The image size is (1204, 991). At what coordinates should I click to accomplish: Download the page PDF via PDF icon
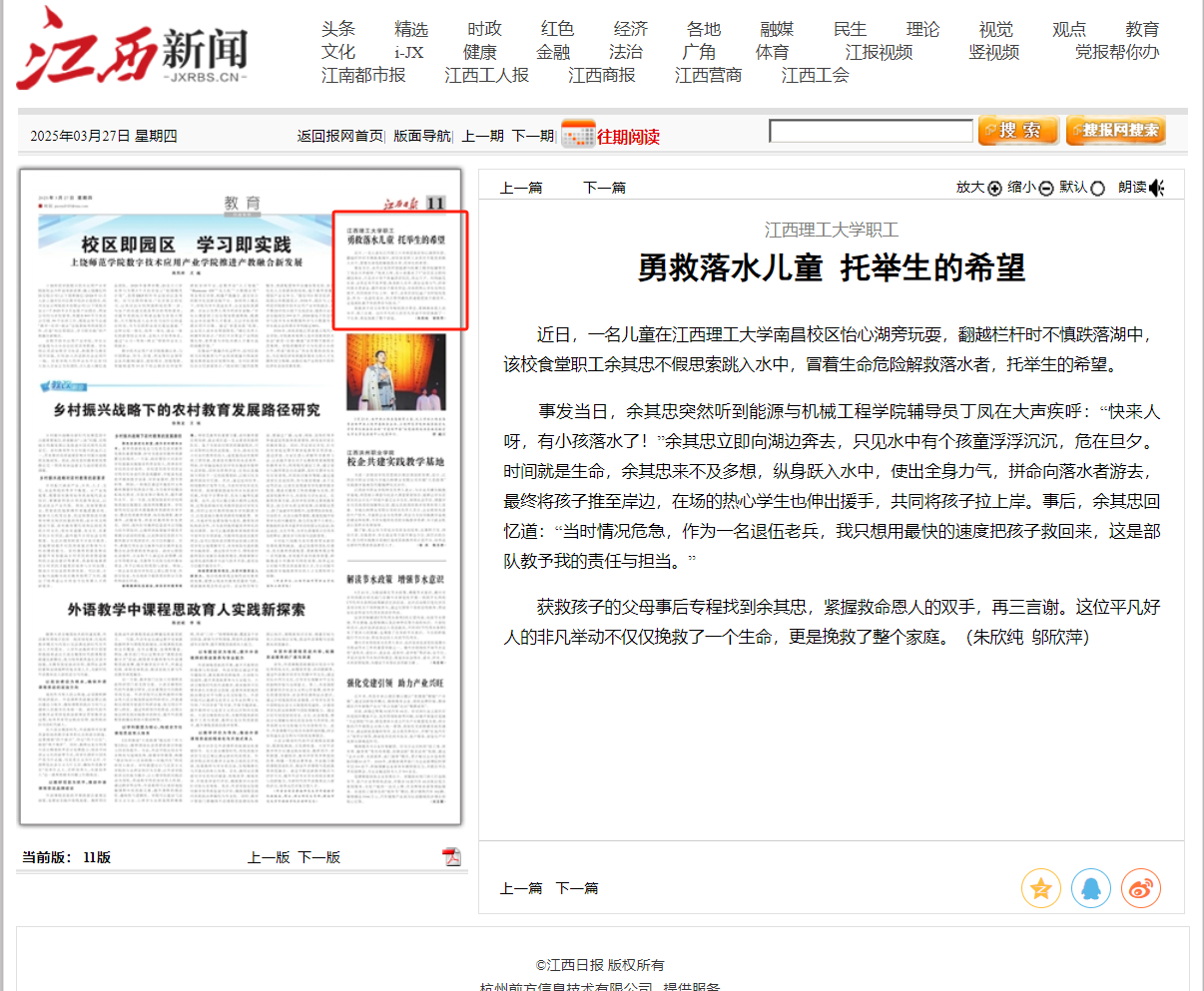[452, 857]
